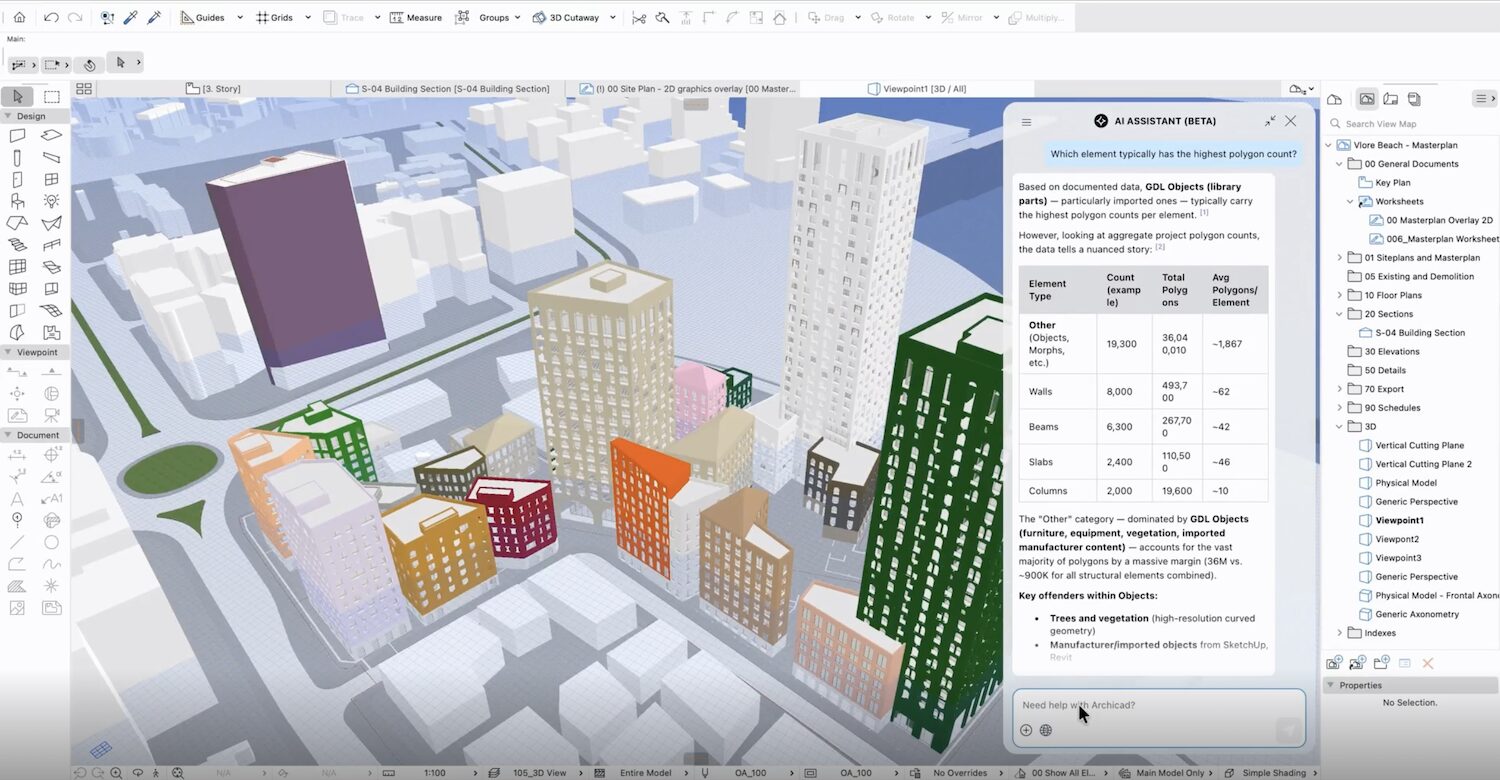The height and width of the screenshot is (780, 1500).
Task: Activate the Marquee tool
Action: (51, 97)
